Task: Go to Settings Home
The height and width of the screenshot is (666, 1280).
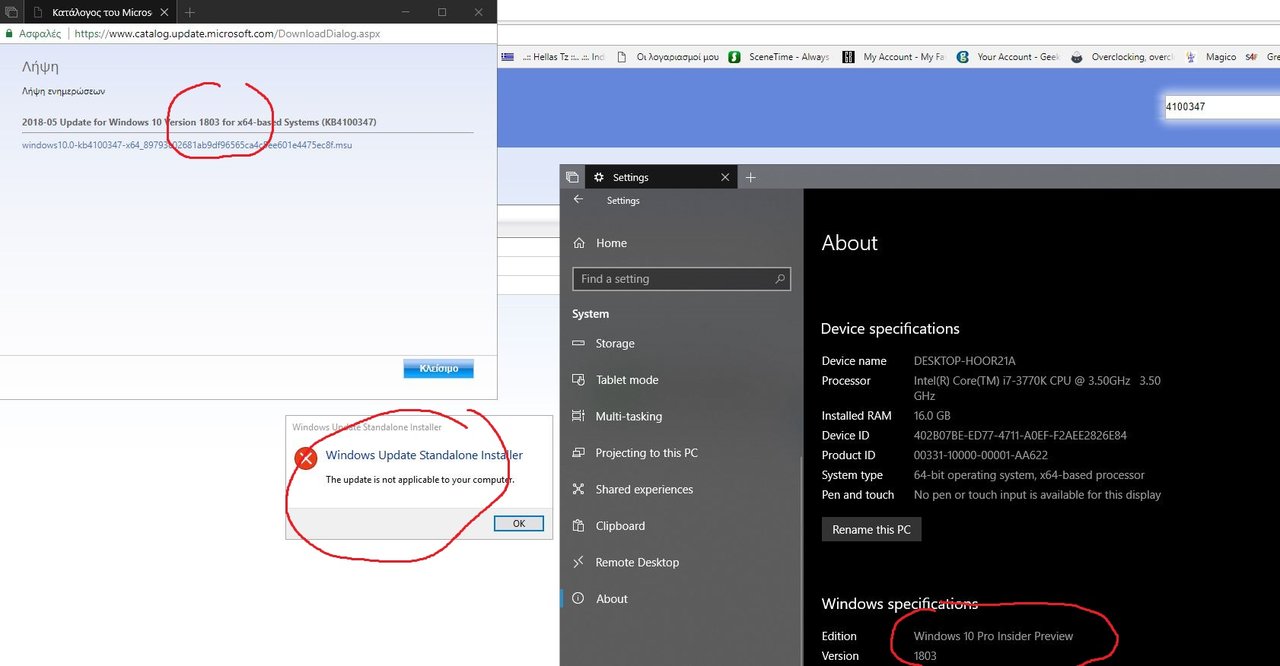Action: (x=611, y=243)
